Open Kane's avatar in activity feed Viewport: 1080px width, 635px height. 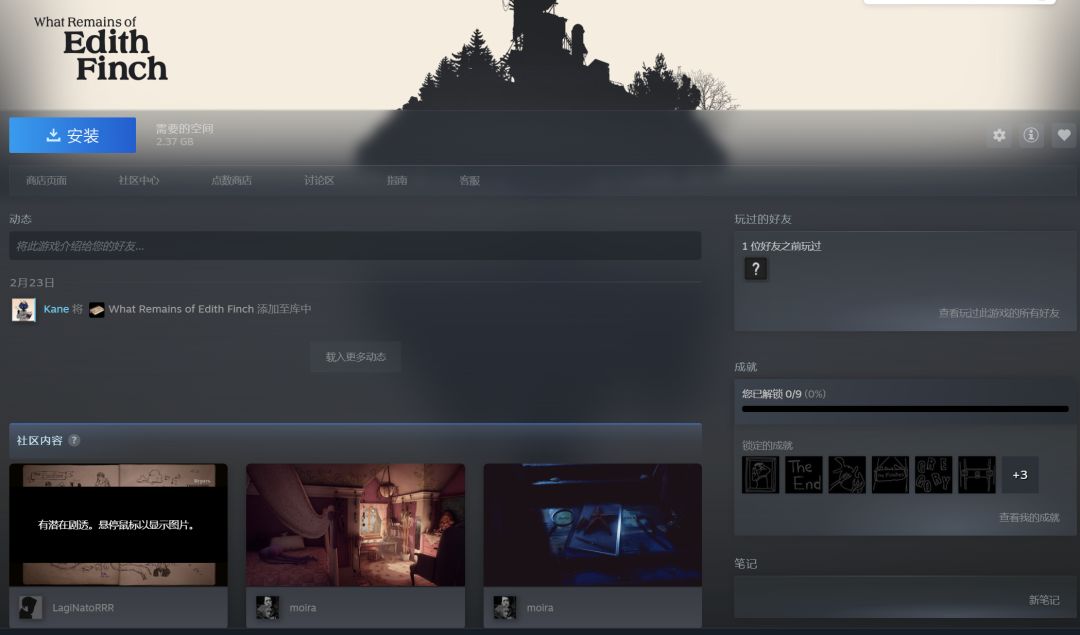[23, 309]
